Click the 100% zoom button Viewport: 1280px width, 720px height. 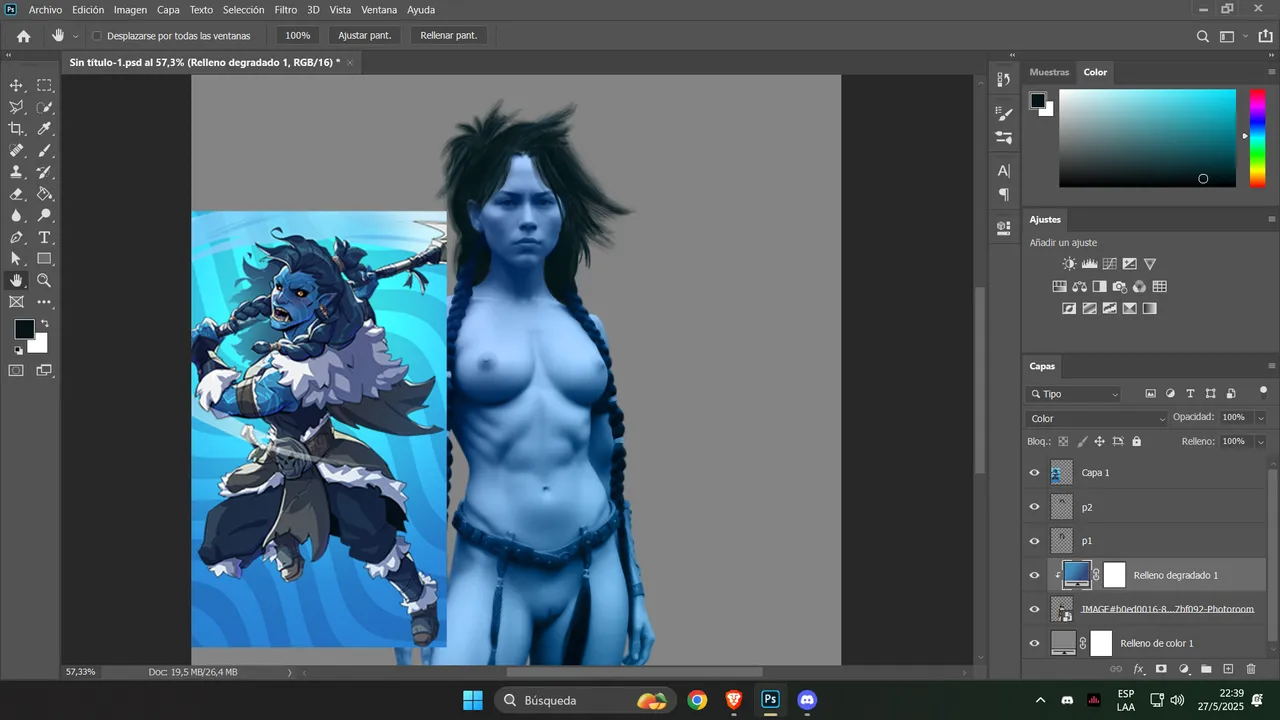pos(298,36)
